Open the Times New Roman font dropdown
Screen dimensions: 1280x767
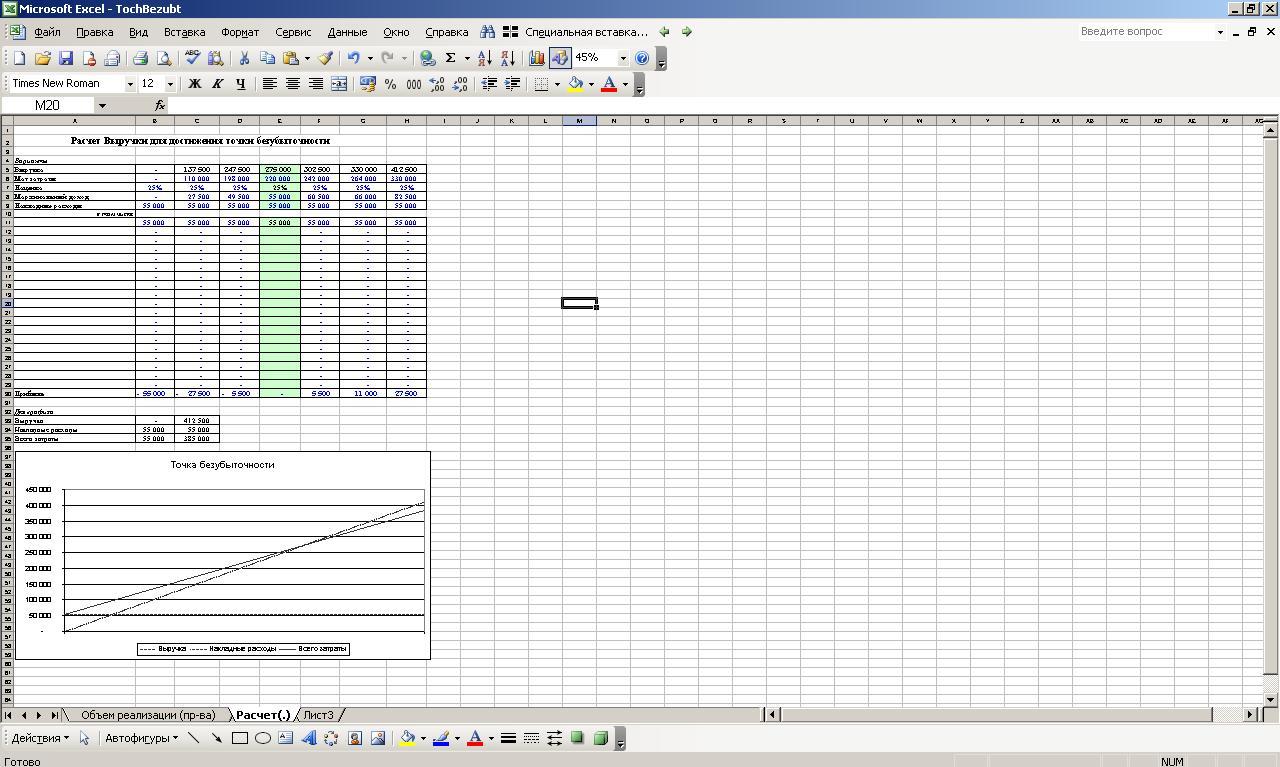click(x=130, y=84)
